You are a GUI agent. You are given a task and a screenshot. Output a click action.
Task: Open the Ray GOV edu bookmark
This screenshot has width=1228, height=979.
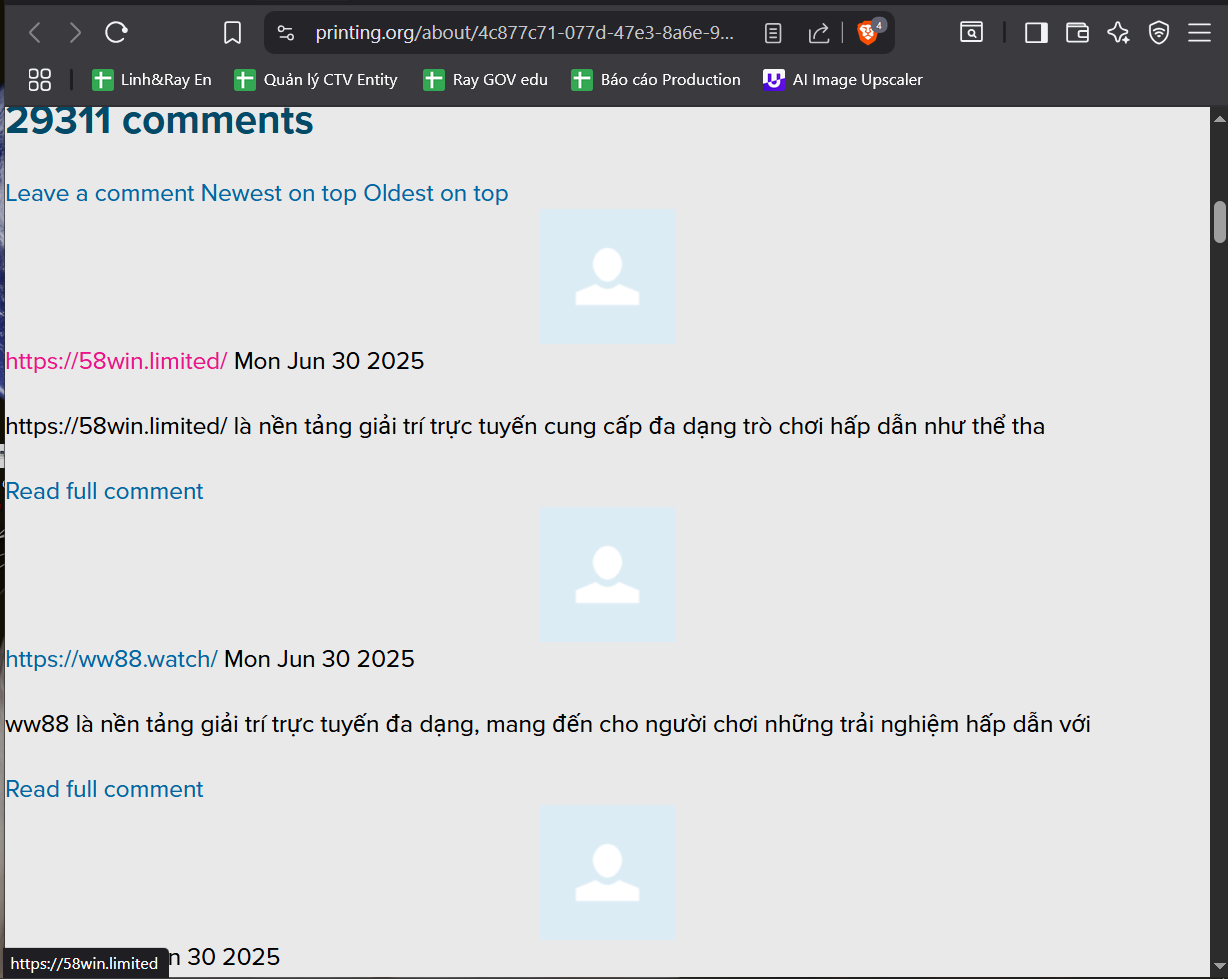(x=486, y=80)
